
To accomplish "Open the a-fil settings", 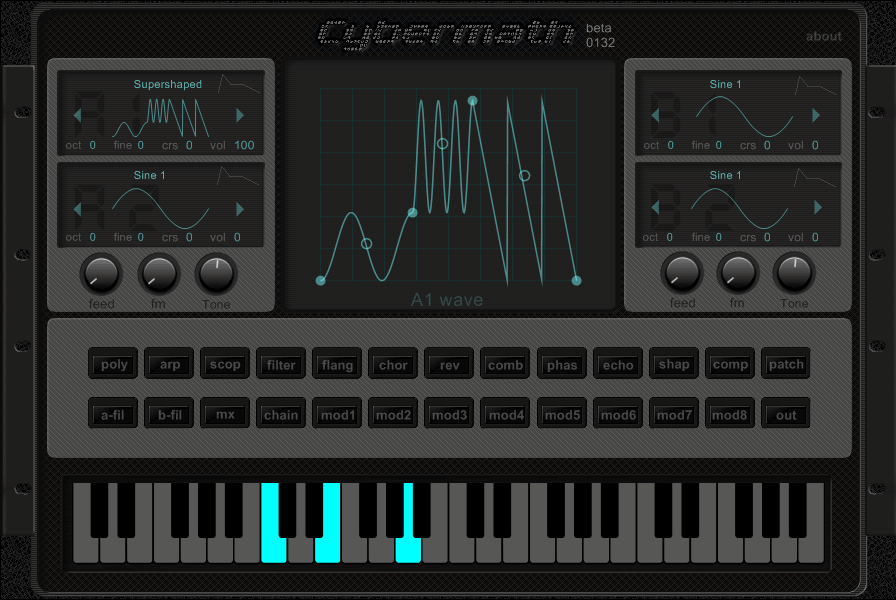I will 113,414.
